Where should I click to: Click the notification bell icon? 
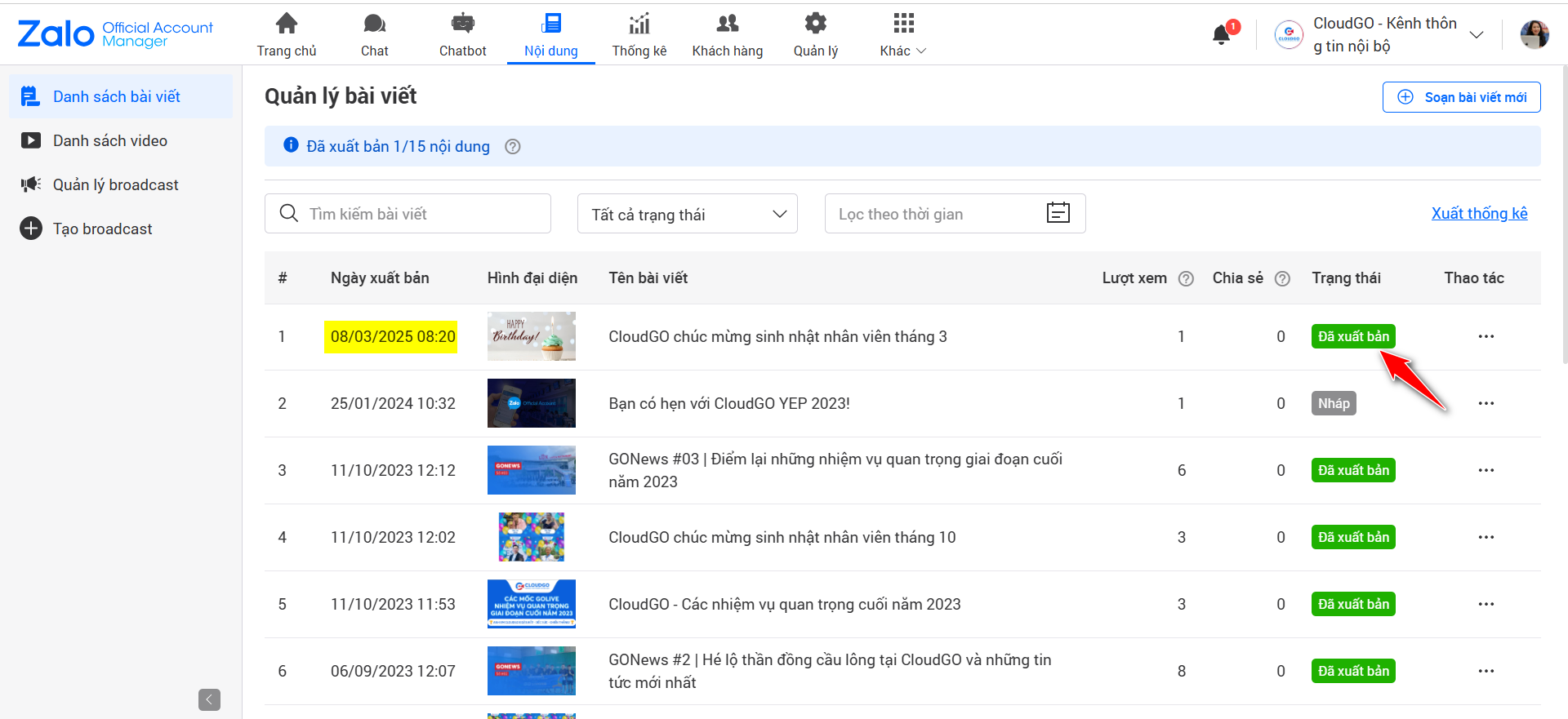point(1222,34)
